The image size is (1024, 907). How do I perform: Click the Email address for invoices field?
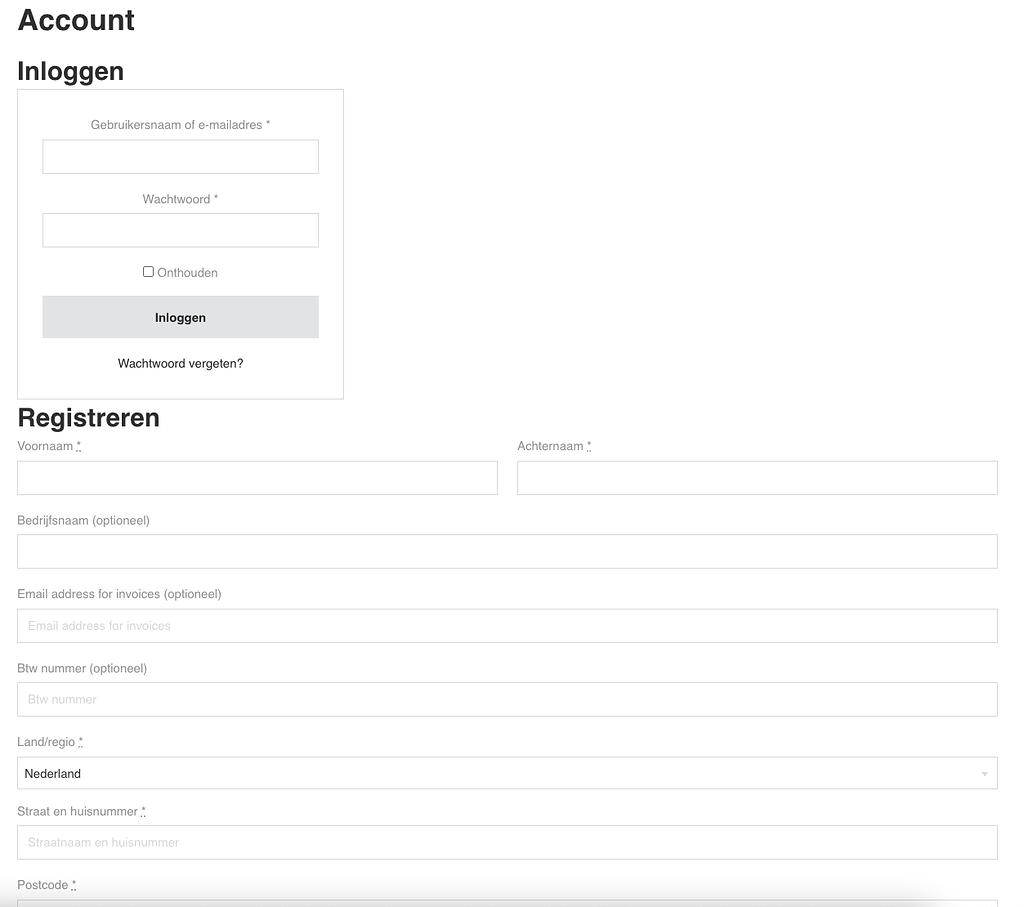pyautogui.click(x=507, y=626)
